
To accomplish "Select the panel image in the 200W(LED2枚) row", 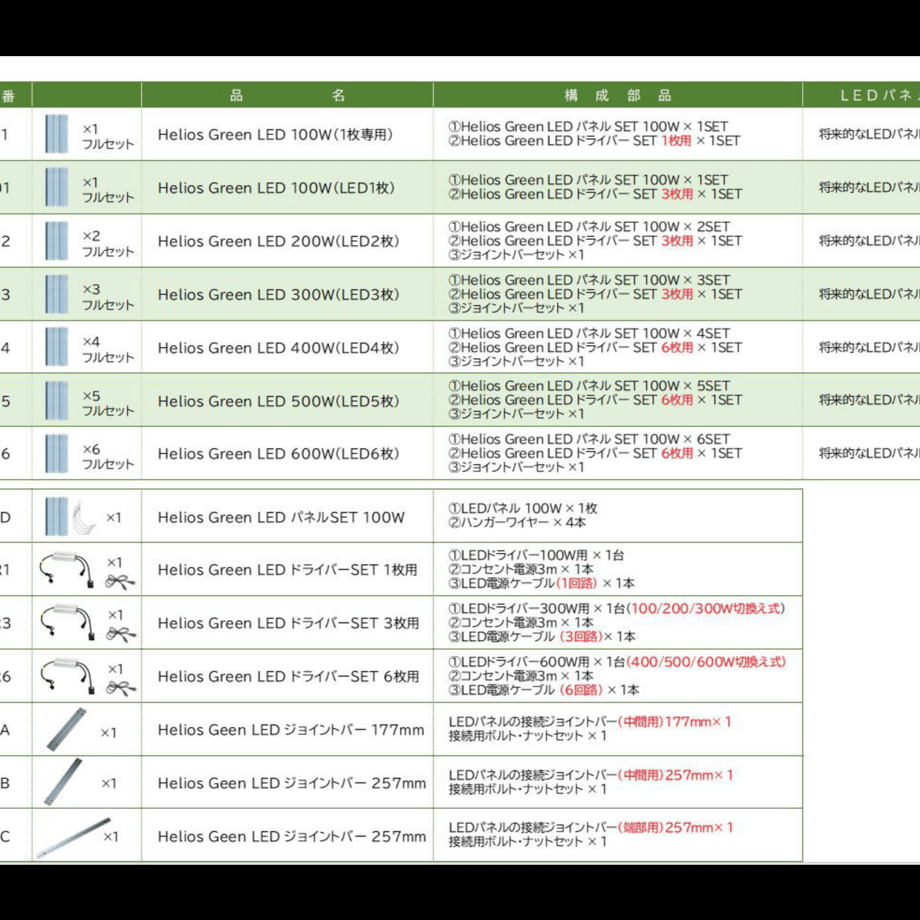I will point(56,241).
